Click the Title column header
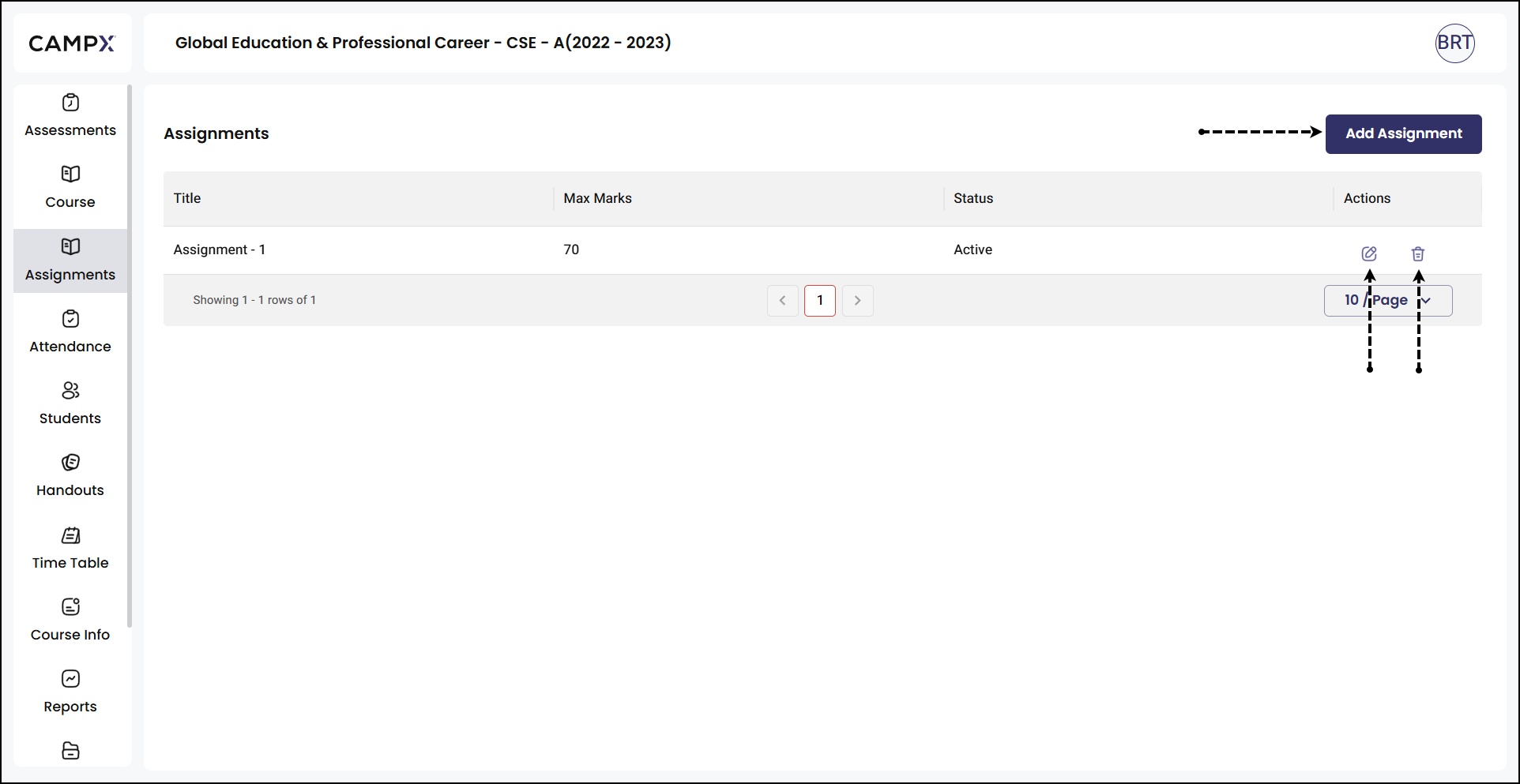The width and height of the screenshot is (1520, 784). coord(187,198)
